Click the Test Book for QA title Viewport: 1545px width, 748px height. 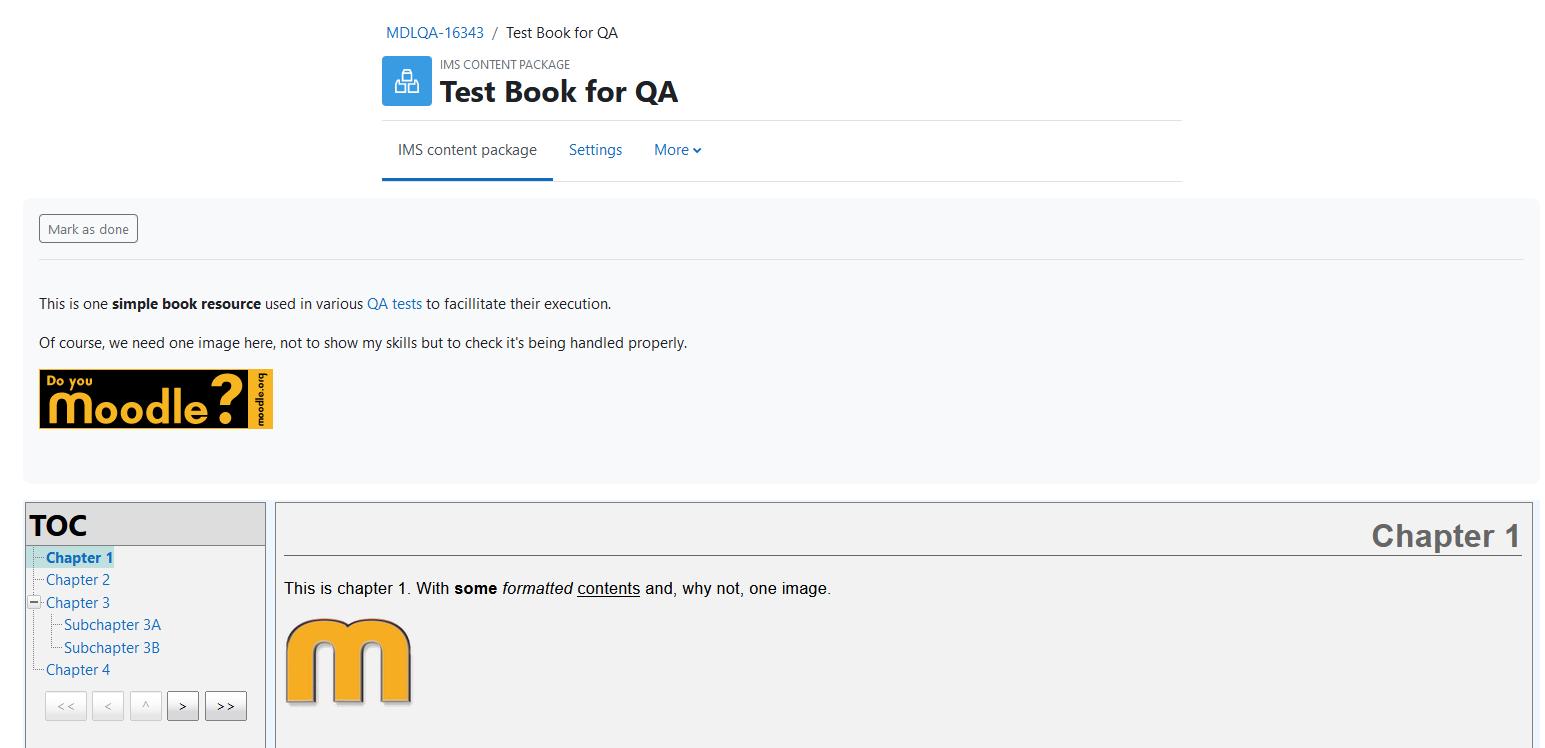pyautogui.click(x=559, y=92)
